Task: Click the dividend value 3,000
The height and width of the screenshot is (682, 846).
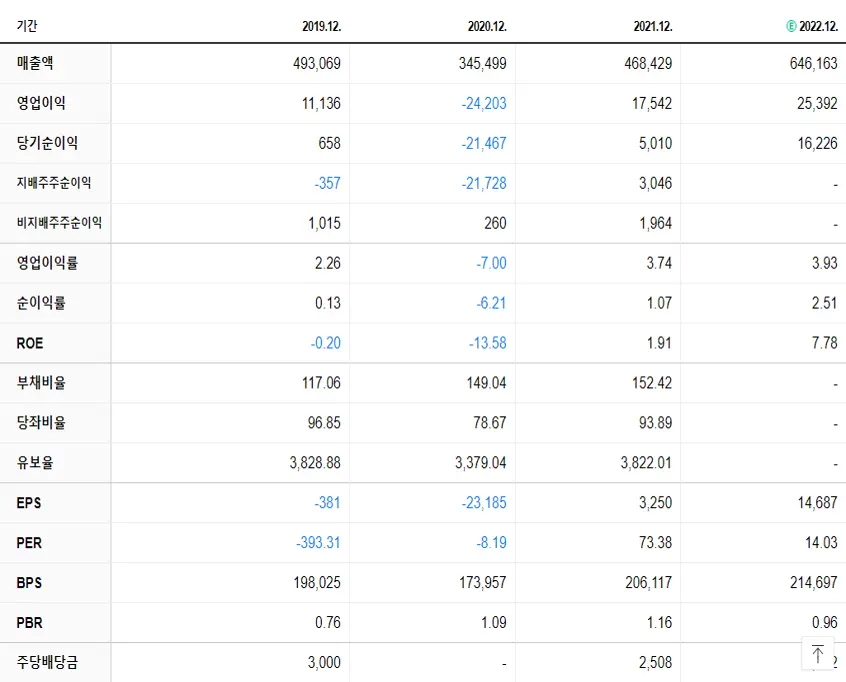Action: click(324, 663)
